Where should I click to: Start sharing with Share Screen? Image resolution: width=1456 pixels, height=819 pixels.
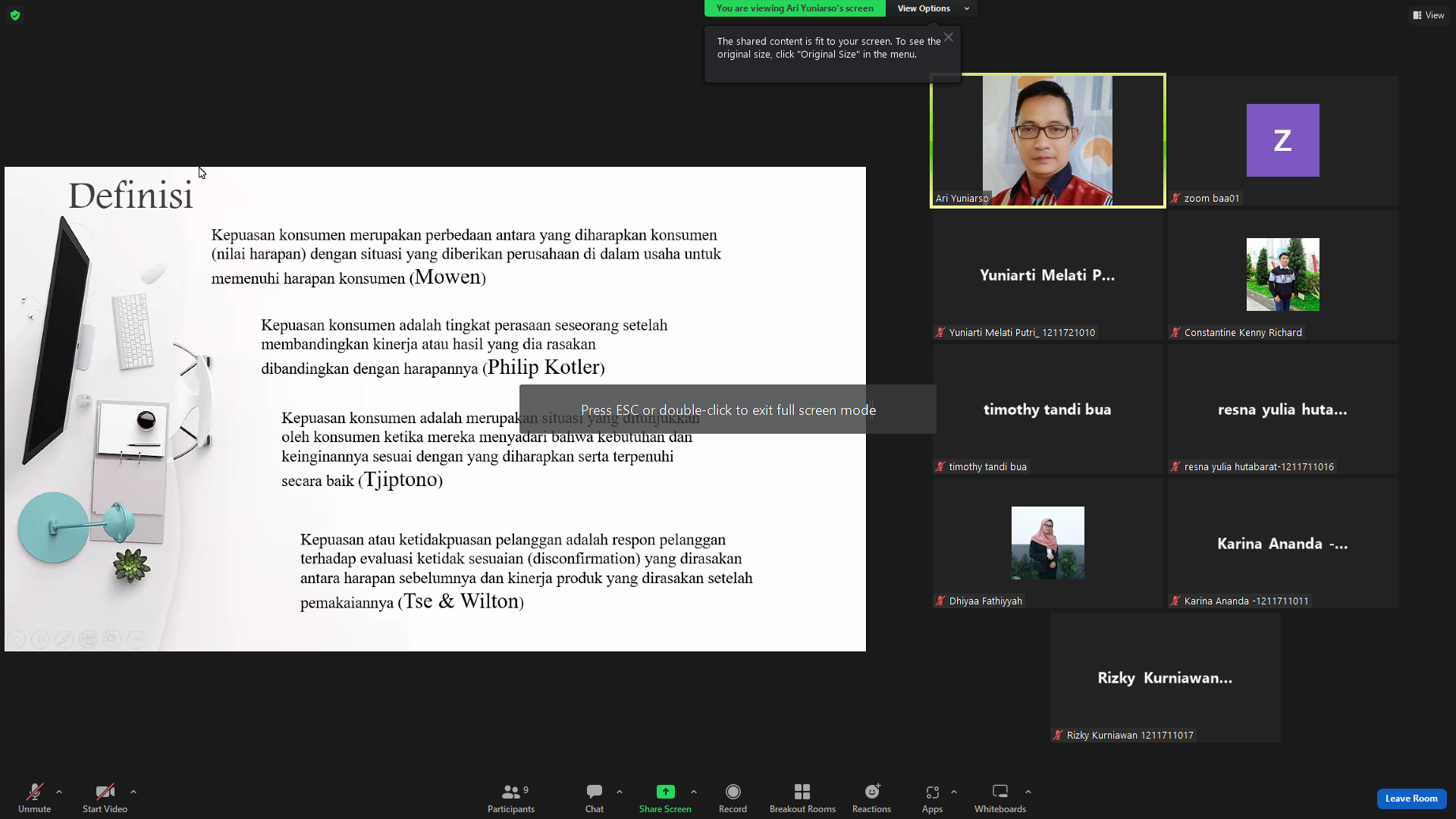tap(665, 798)
